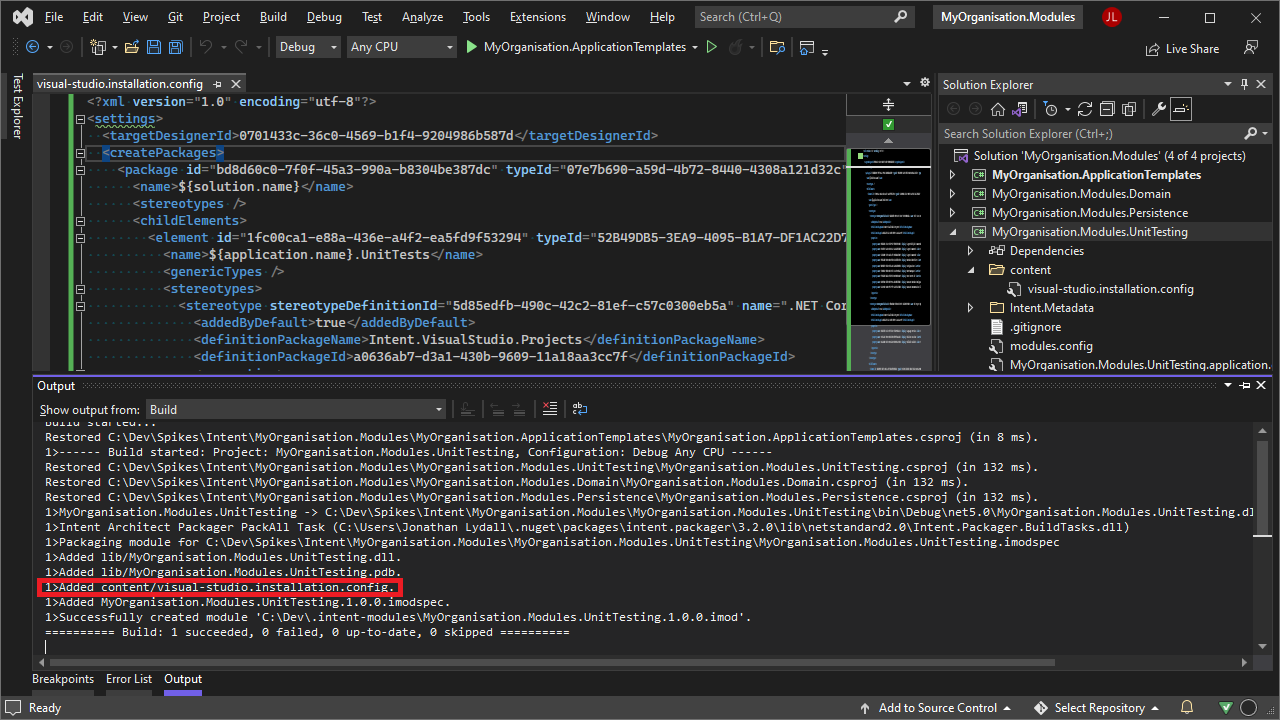Image resolution: width=1280 pixels, height=720 pixels.
Task: Close the visual-studio.installation.config tab
Action: tap(236, 85)
